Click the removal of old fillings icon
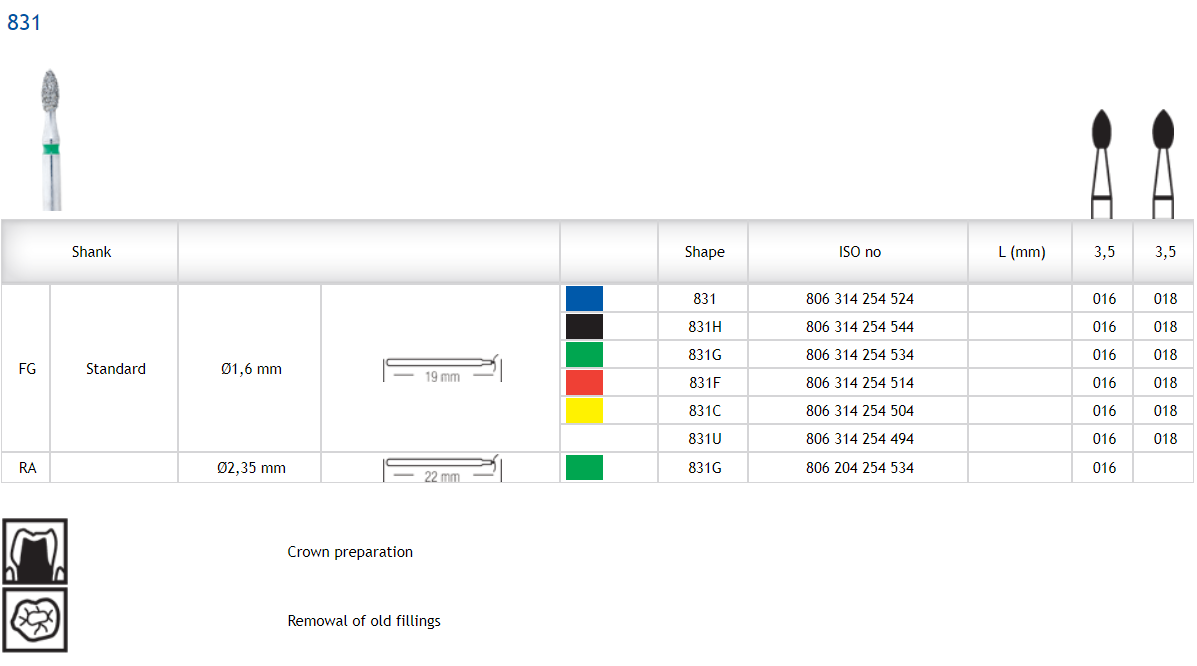The height and width of the screenshot is (666, 1197). (35, 620)
